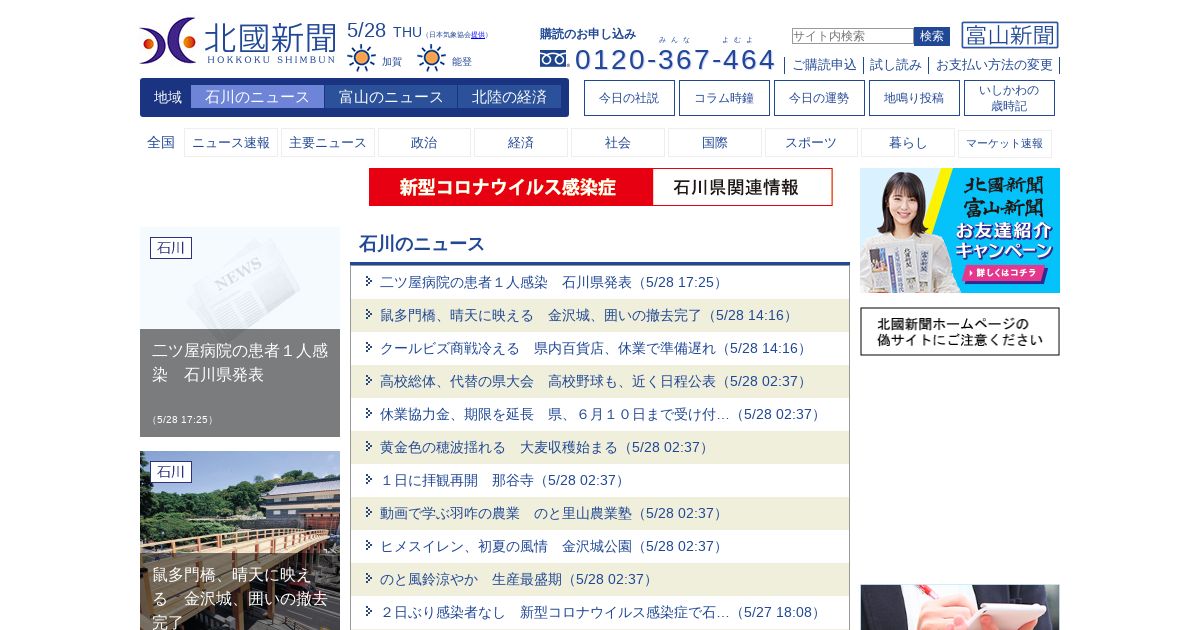Image resolution: width=1200 pixels, height=630 pixels.
Task: Click the 検索 search button
Action: pos(932,36)
